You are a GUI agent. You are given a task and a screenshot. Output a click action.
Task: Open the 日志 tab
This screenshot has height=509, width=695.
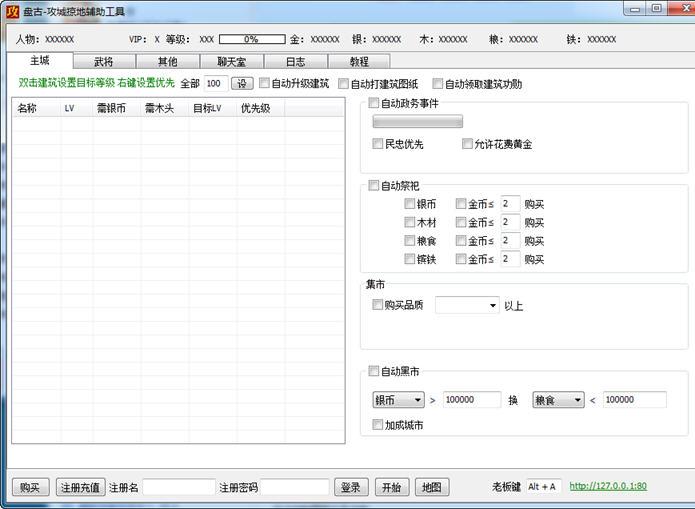[295, 62]
